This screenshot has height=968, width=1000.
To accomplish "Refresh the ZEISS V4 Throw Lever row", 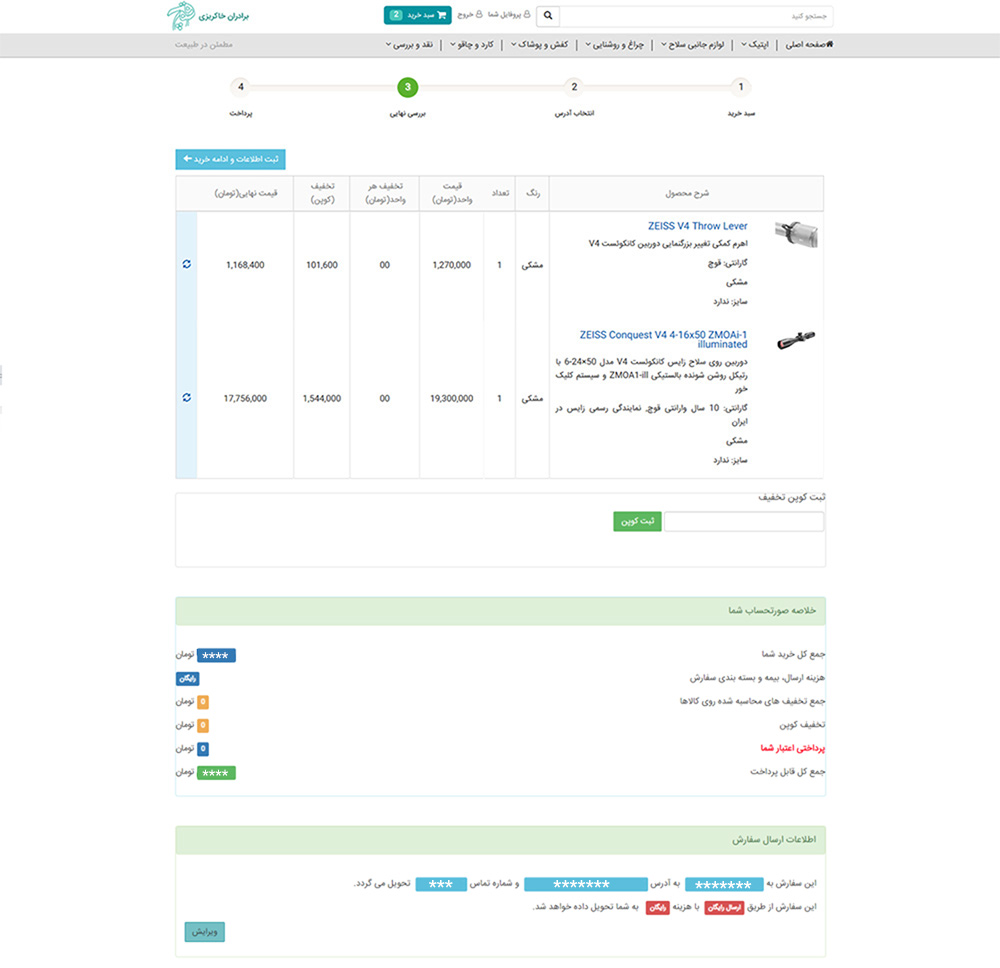I will tap(186, 264).
